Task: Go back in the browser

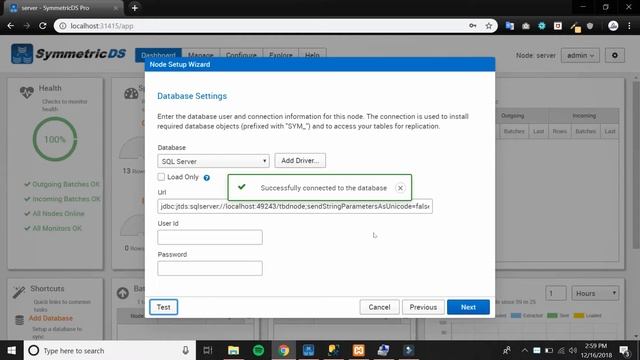Action: pyautogui.click(x=11, y=26)
